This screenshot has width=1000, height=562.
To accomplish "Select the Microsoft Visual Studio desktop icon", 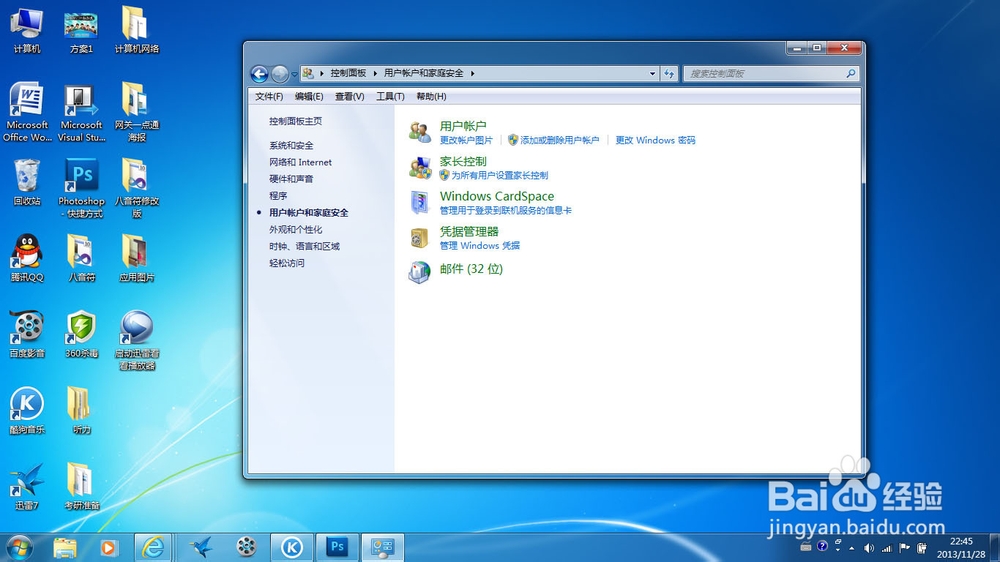I will (80, 100).
